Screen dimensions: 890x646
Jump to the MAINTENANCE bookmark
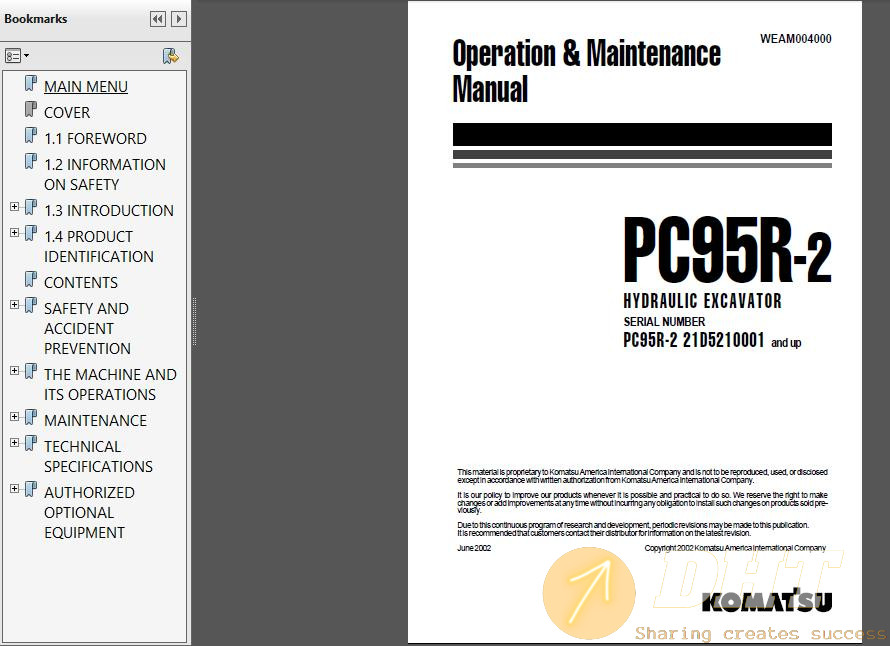pos(95,421)
